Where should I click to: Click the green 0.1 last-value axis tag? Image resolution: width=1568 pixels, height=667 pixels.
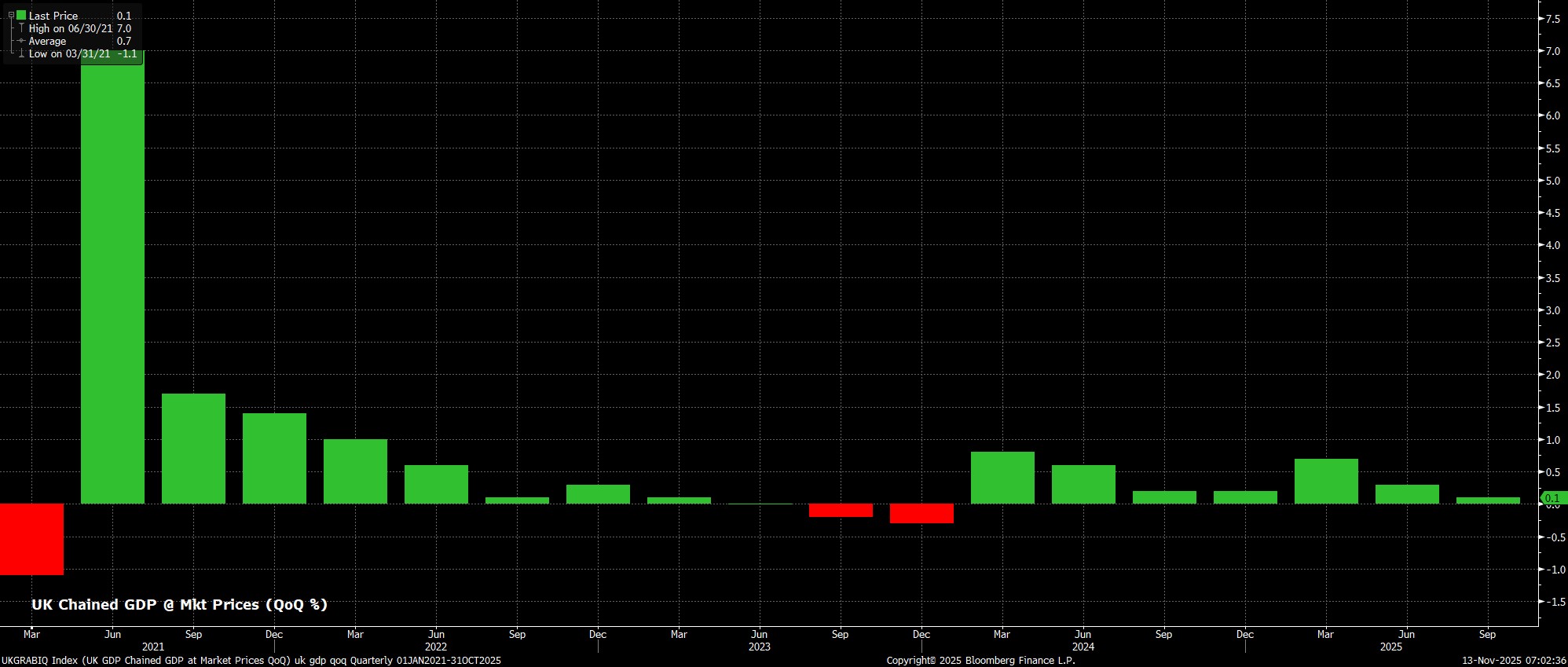pyautogui.click(x=1552, y=498)
